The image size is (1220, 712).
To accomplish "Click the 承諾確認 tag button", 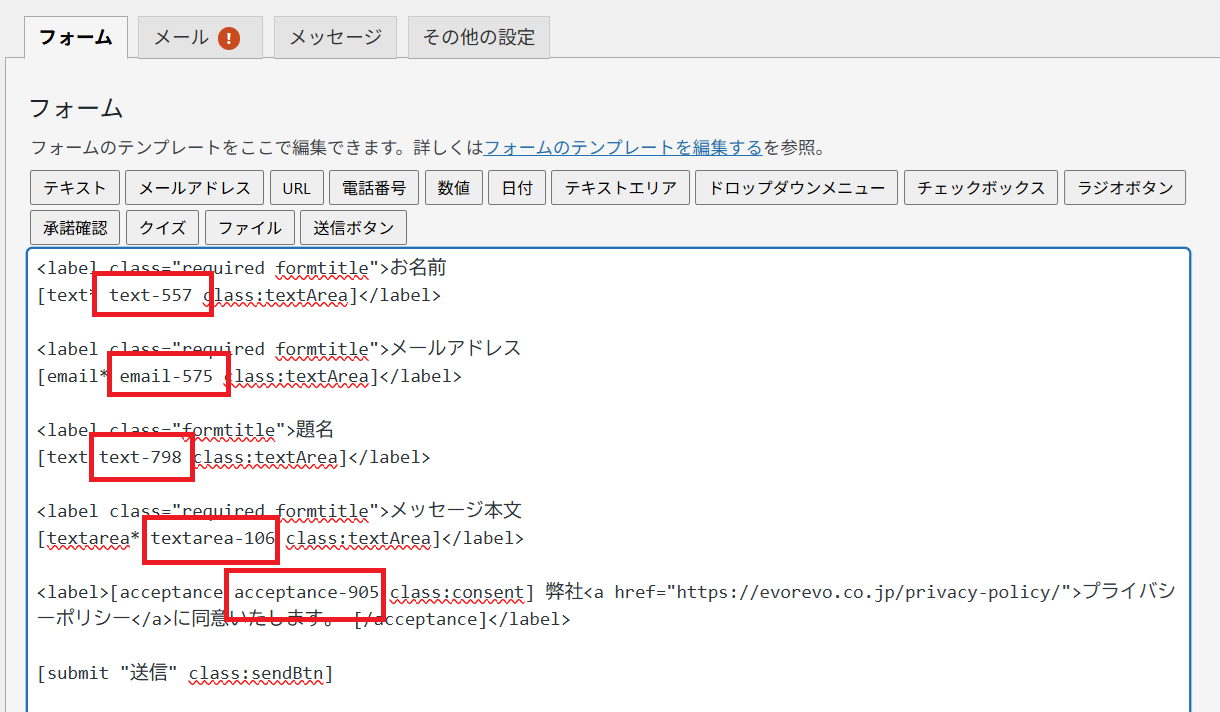I will point(75,228).
